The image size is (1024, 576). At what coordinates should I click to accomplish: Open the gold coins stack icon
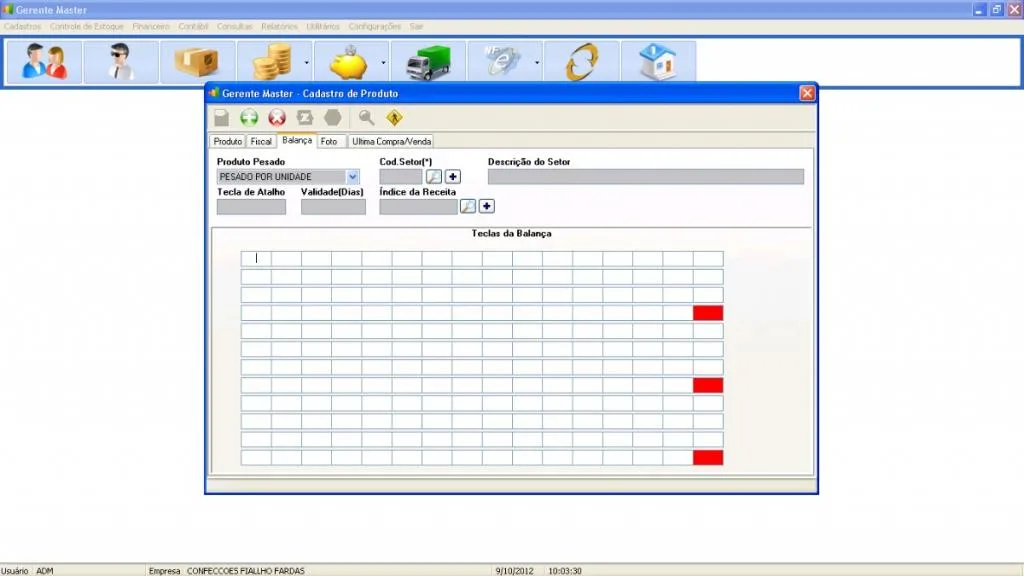271,62
